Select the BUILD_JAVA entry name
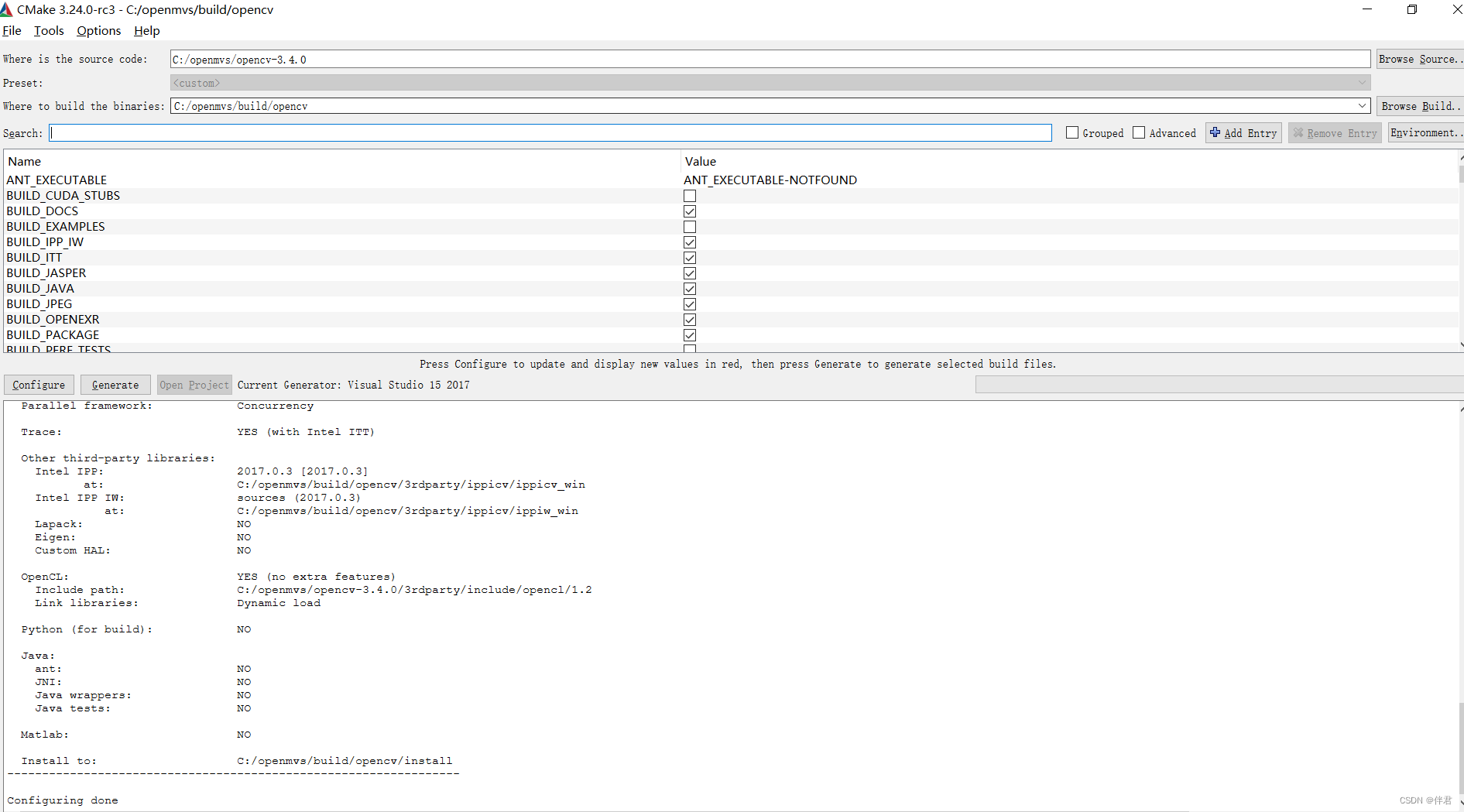 pyautogui.click(x=40, y=289)
